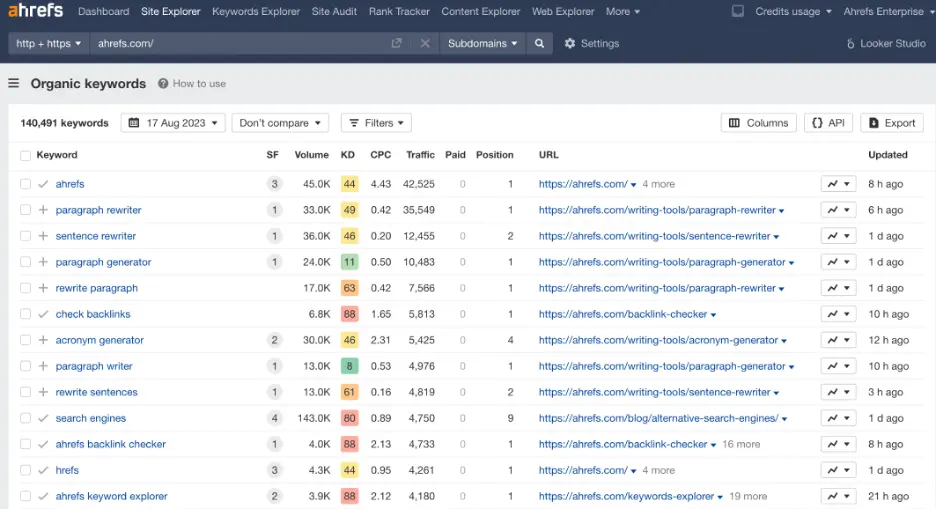Image resolution: width=936 pixels, height=510 pixels.
Task: Click the Export button
Action: [x=891, y=123]
